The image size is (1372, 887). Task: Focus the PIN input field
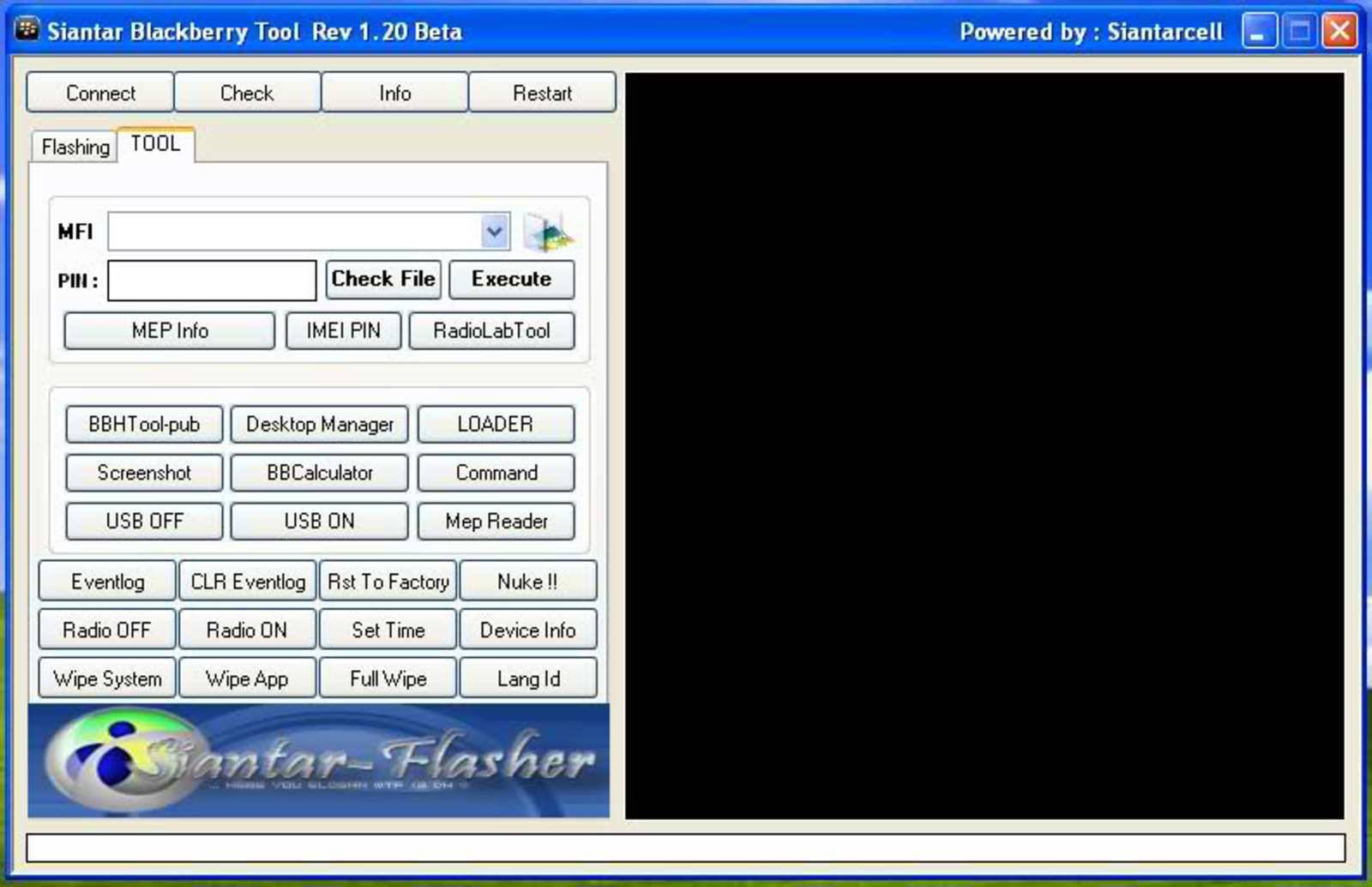click(212, 281)
